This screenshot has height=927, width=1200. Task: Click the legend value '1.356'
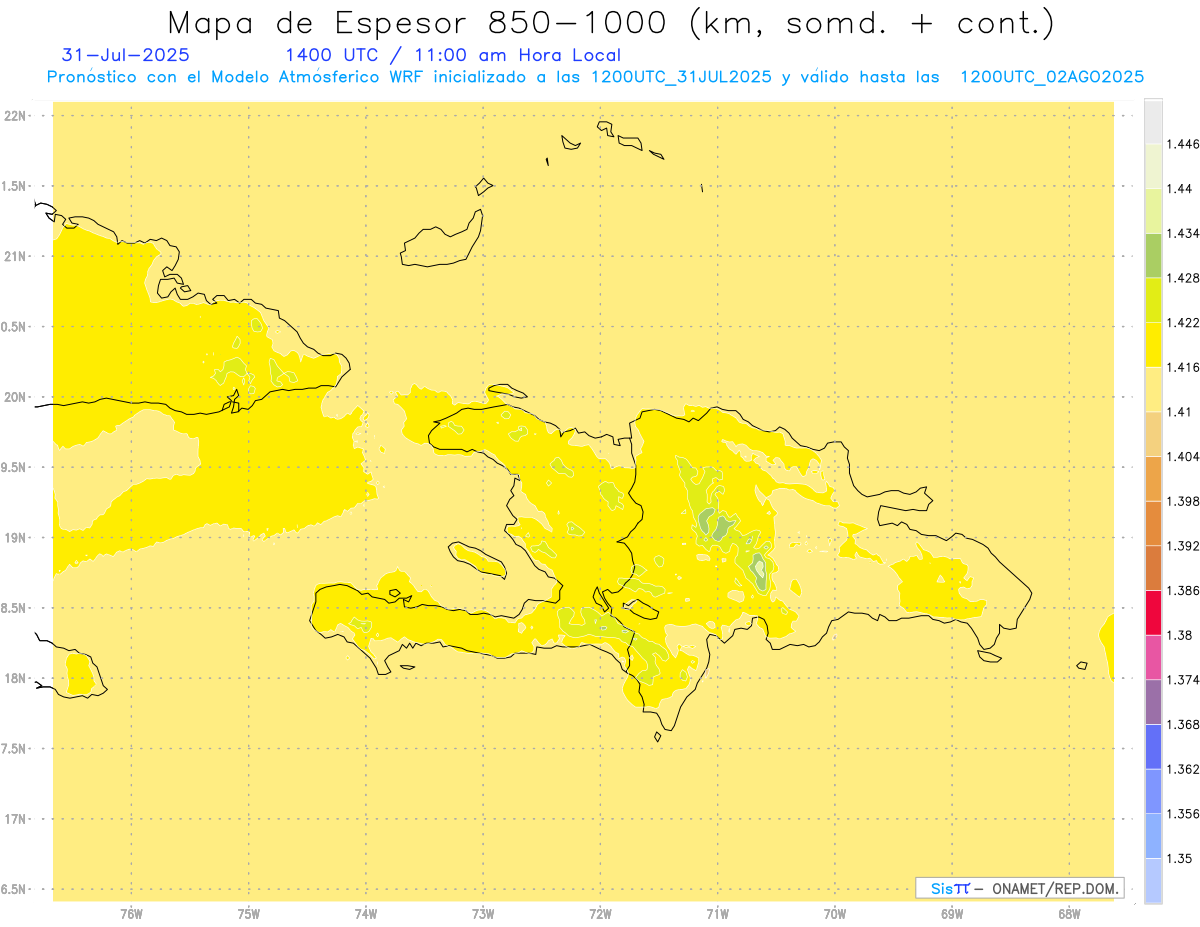pos(1183,814)
